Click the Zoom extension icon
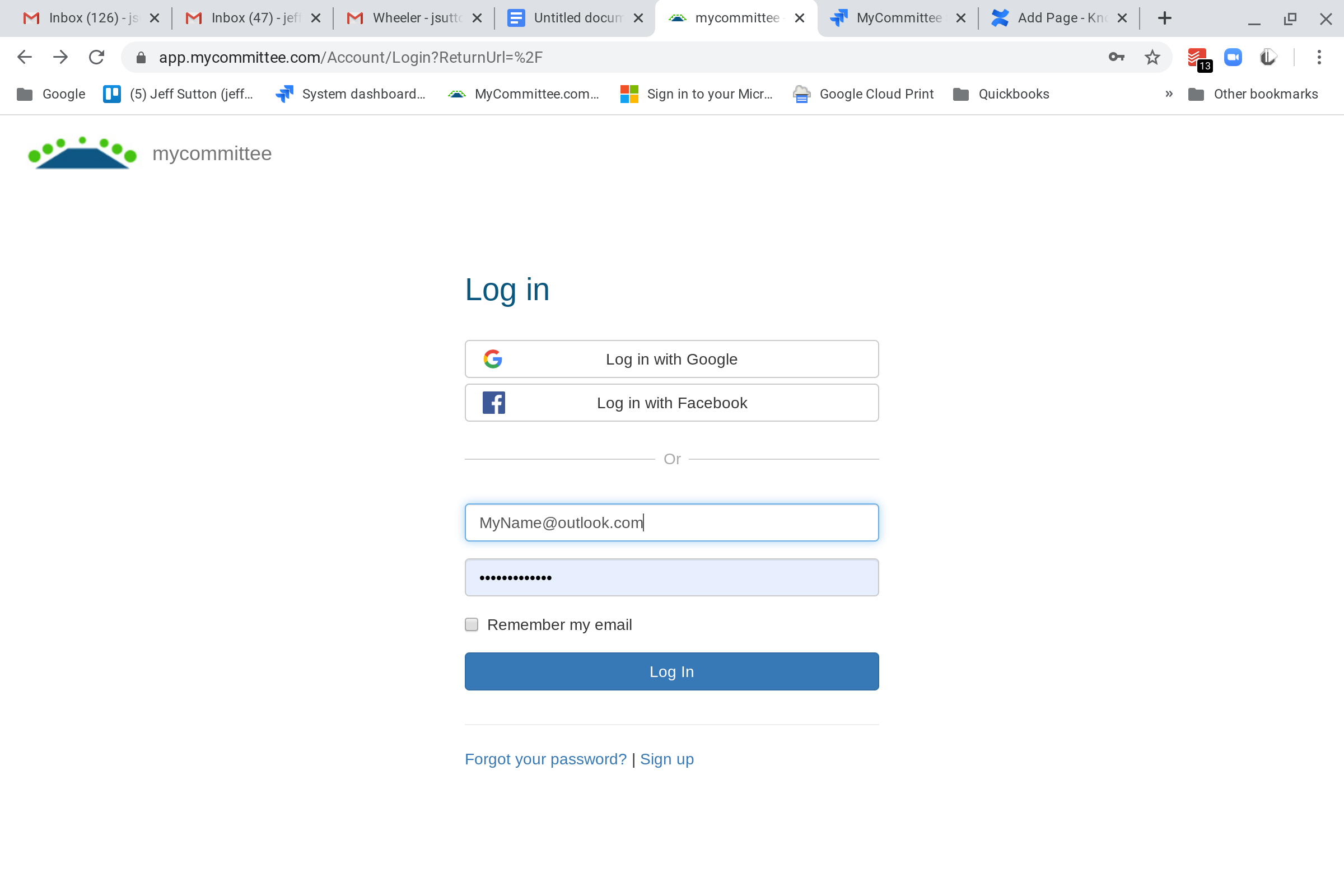 [1233, 57]
